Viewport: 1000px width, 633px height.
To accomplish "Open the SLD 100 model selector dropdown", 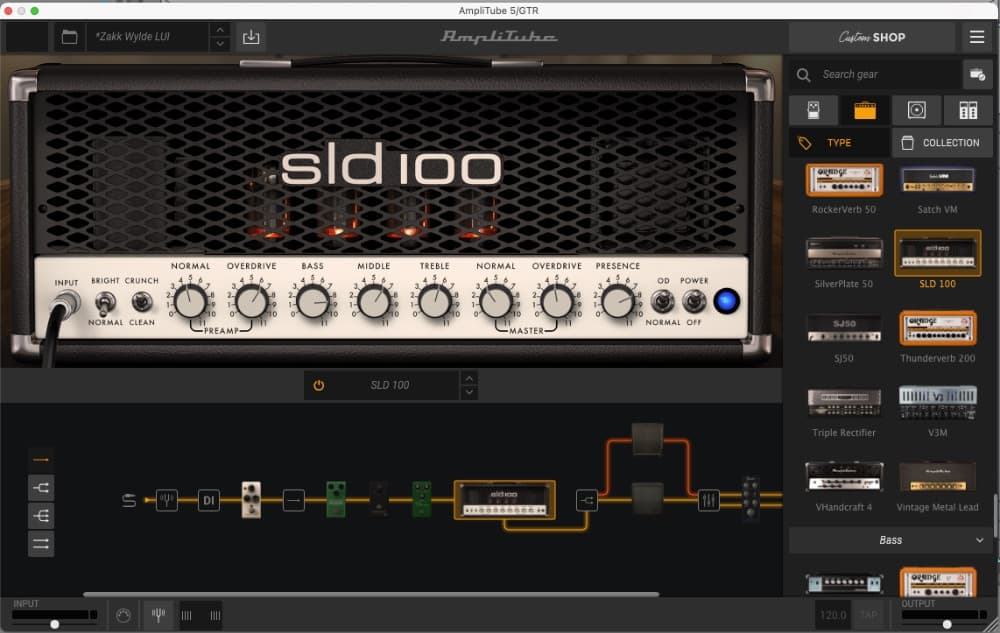I will [x=390, y=385].
